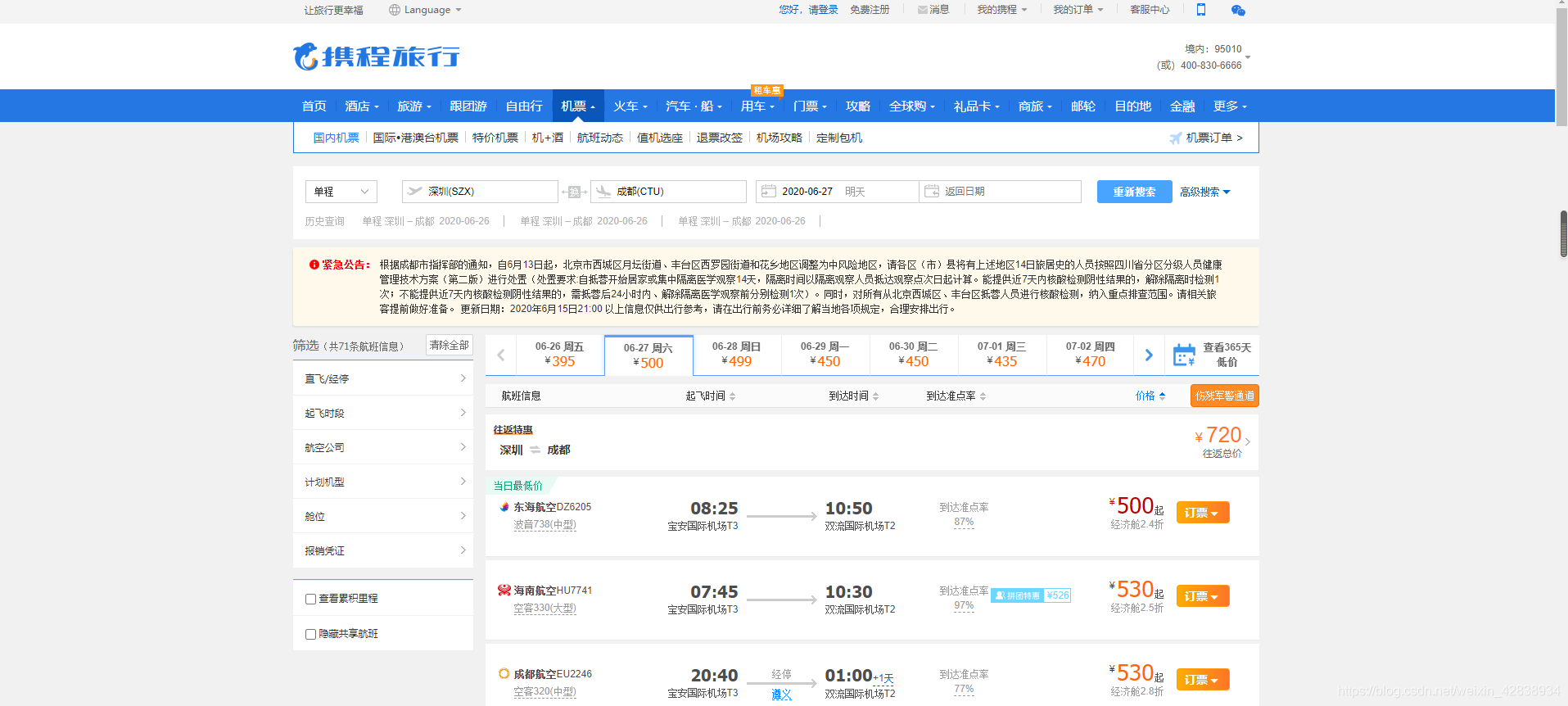Click the 成都(CTU) destination city field
The image size is (1568, 706).
668,191
